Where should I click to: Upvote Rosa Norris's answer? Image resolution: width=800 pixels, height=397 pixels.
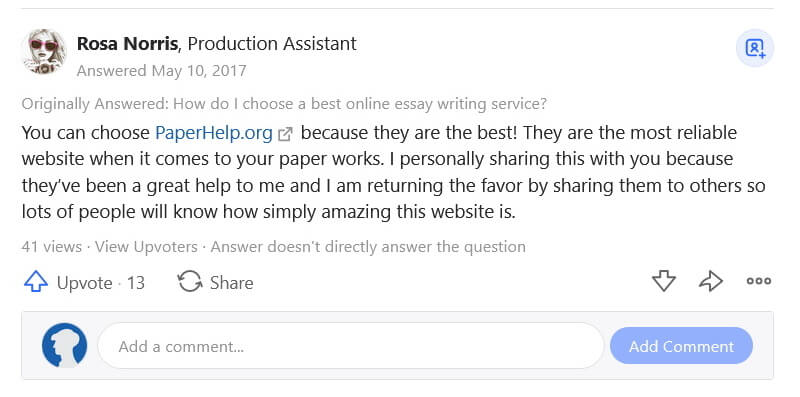[x=36, y=282]
